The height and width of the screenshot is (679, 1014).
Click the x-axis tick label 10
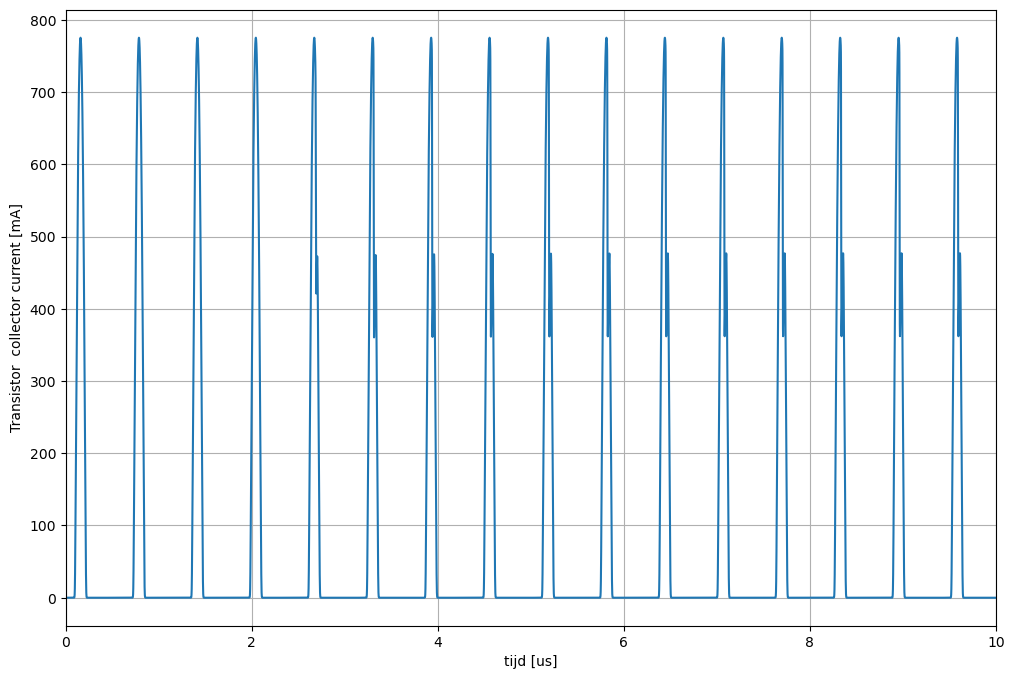[x=995, y=641]
